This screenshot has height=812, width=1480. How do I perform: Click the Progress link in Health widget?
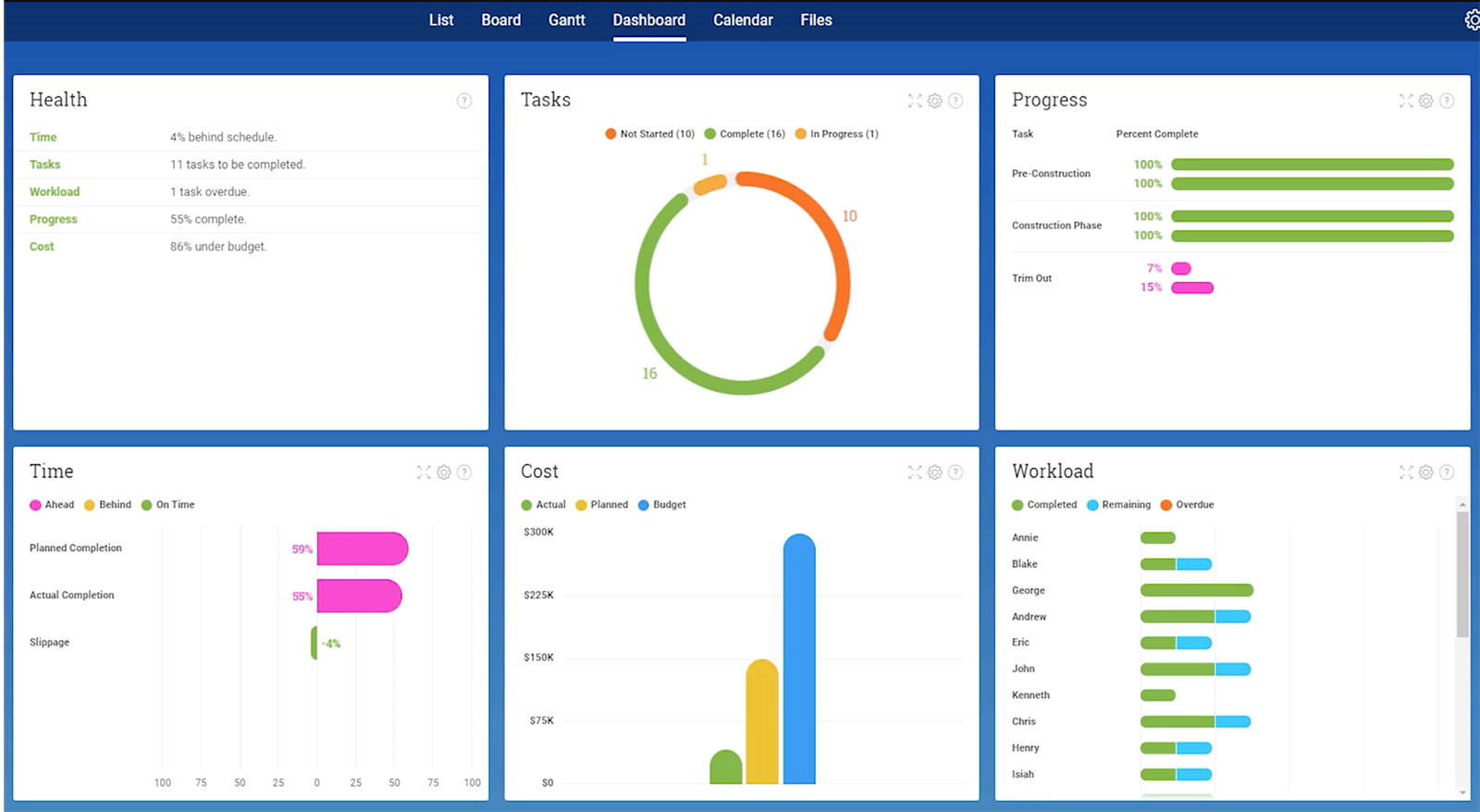pos(53,220)
